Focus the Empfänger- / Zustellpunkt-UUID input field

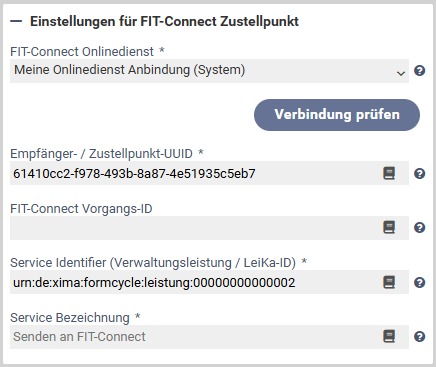pyautogui.click(x=209, y=173)
